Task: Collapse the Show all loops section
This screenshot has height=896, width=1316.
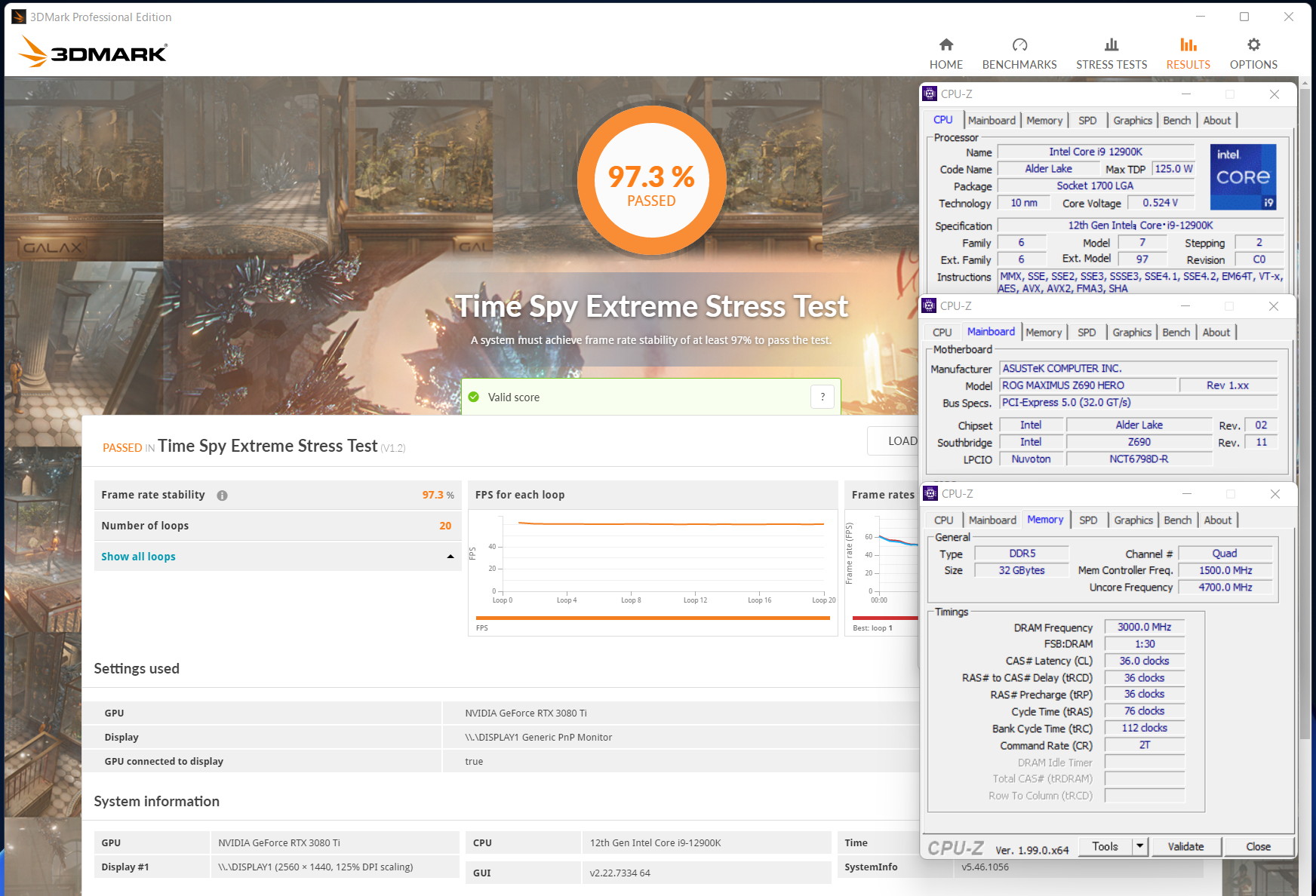Action: [450, 557]
